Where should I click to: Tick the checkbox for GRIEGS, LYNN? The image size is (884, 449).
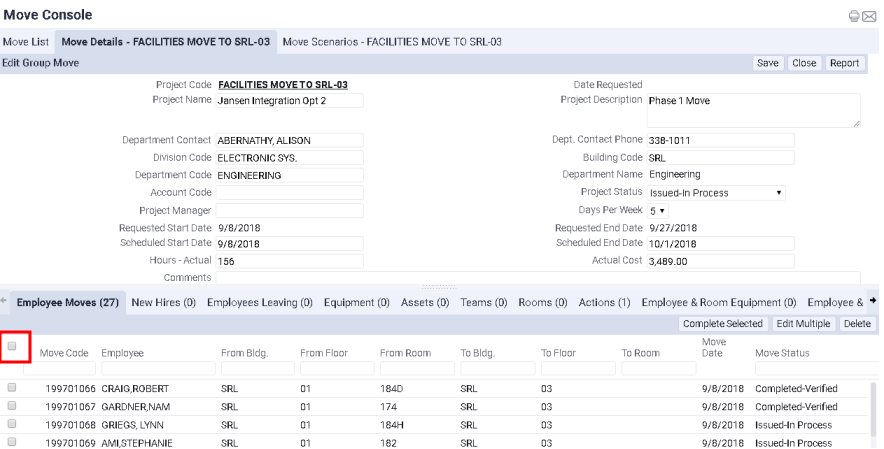[x=13, y=424]
